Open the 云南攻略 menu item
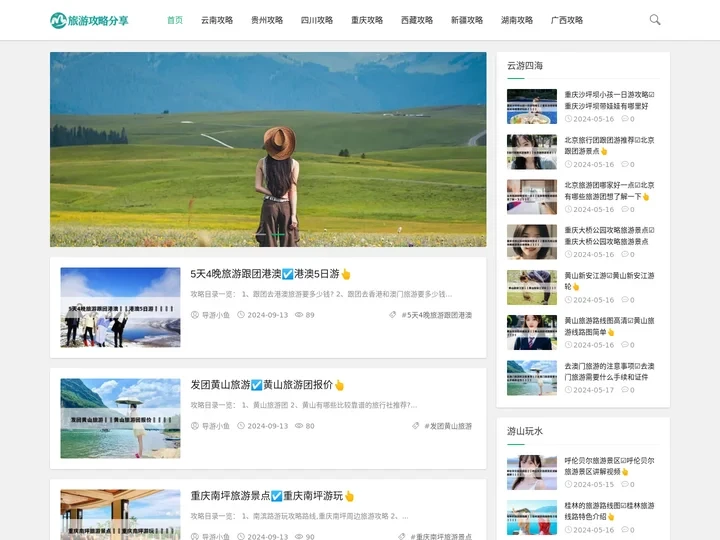 217,20
